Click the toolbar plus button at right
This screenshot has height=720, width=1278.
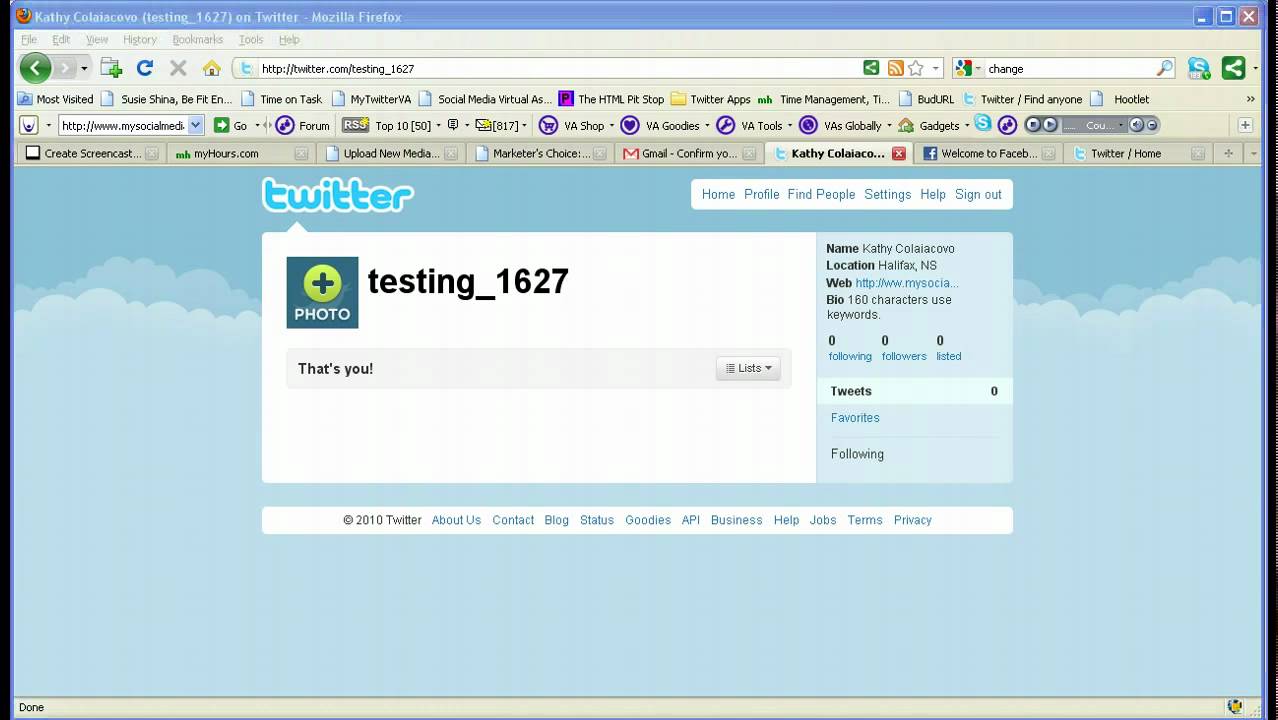point(1245,125)
